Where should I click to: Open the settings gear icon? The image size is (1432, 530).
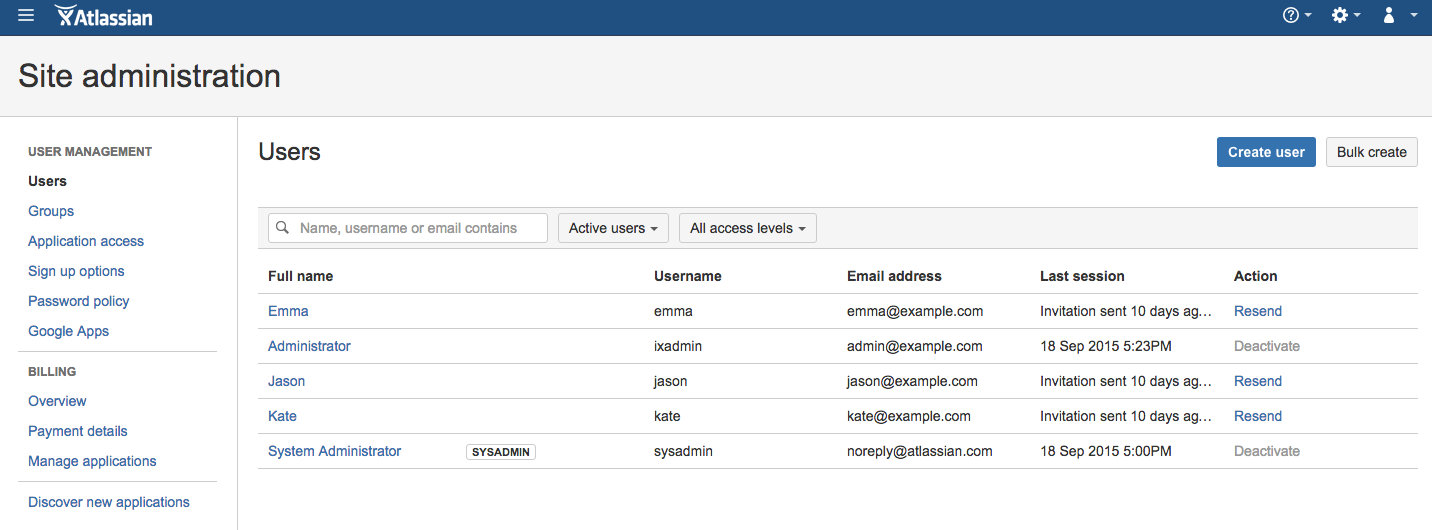(1340, 15)
